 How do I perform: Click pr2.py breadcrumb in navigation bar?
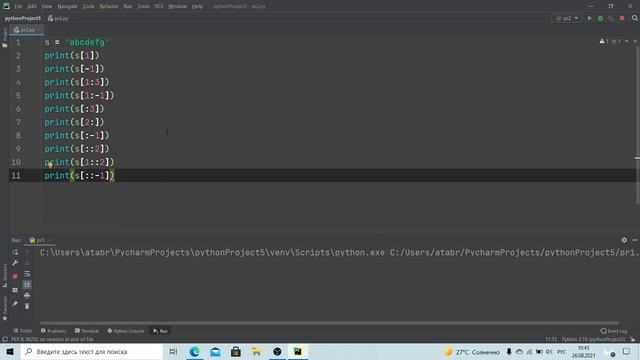click(58, 18)
